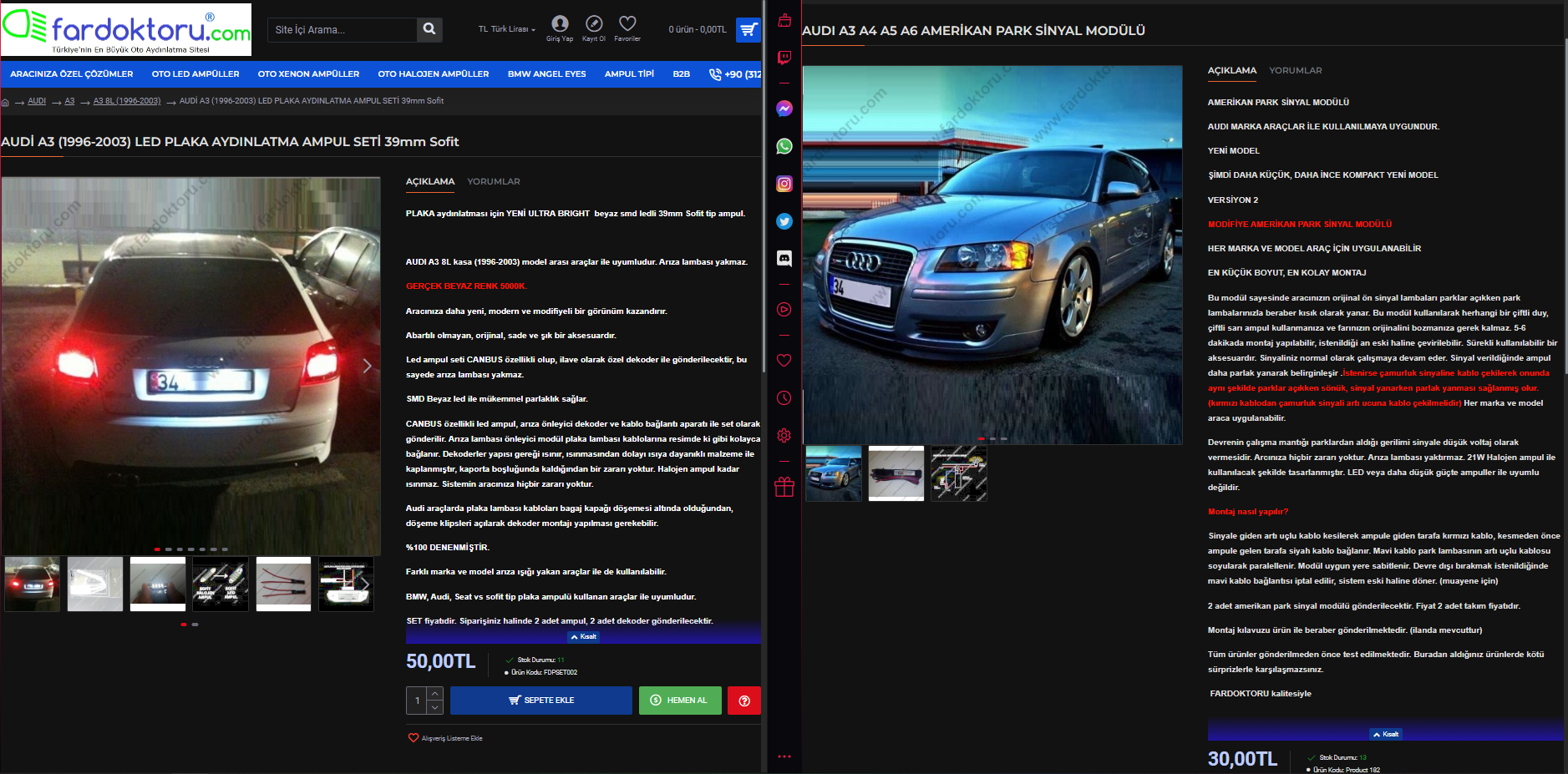Viewport: 1568px width, 774px height.
Task: Select right page wiring diagram thumbnail
Action: pyautogui.click(x=959, y=473)
